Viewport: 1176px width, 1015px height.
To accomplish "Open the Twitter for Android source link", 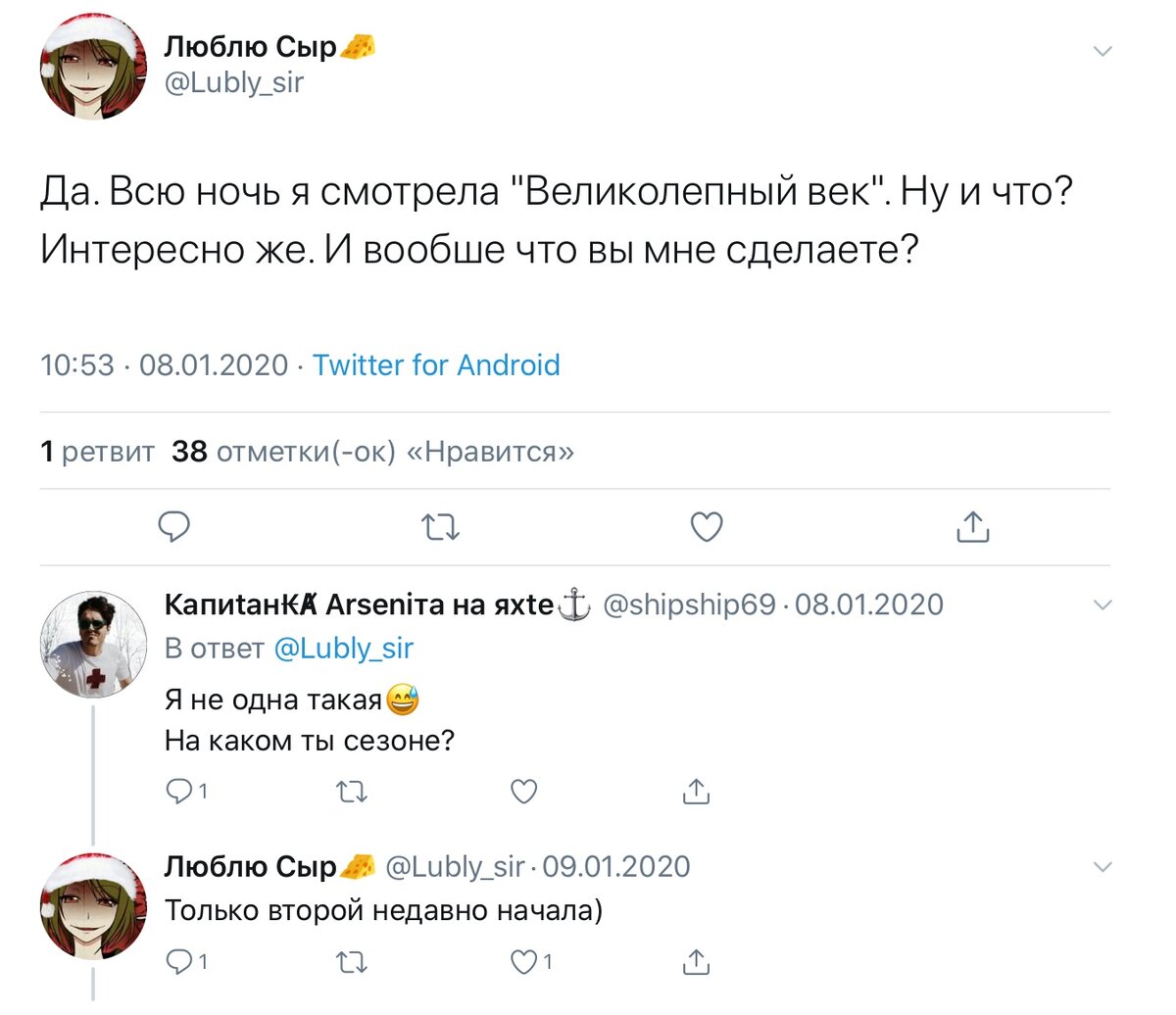I will coord(437,365).
